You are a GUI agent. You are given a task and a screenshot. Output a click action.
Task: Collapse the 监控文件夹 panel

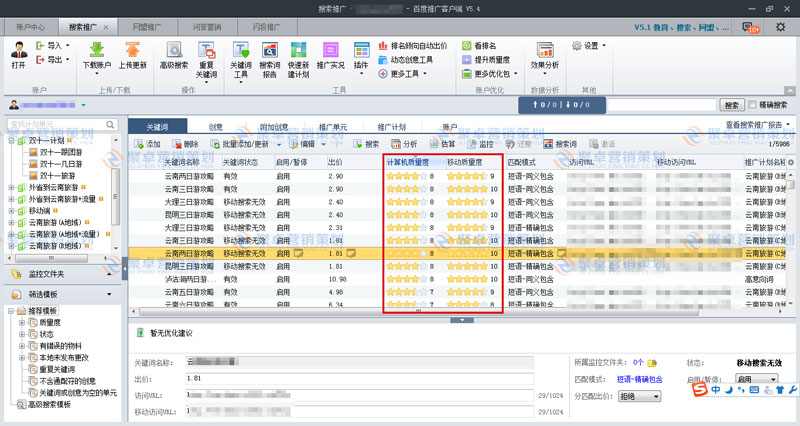[x=109, y=274]
